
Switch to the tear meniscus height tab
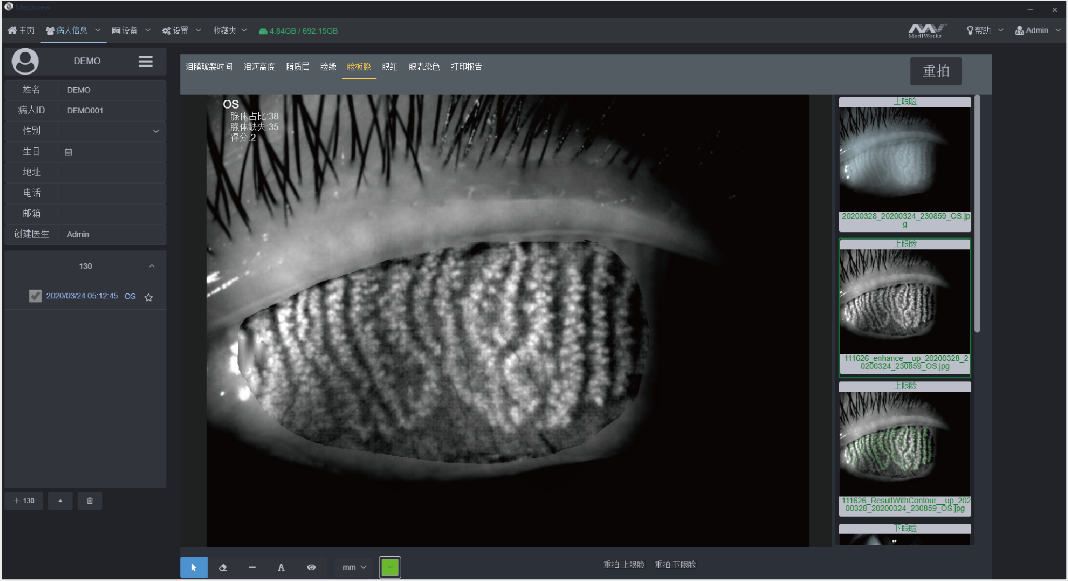(x=259, y=67)
